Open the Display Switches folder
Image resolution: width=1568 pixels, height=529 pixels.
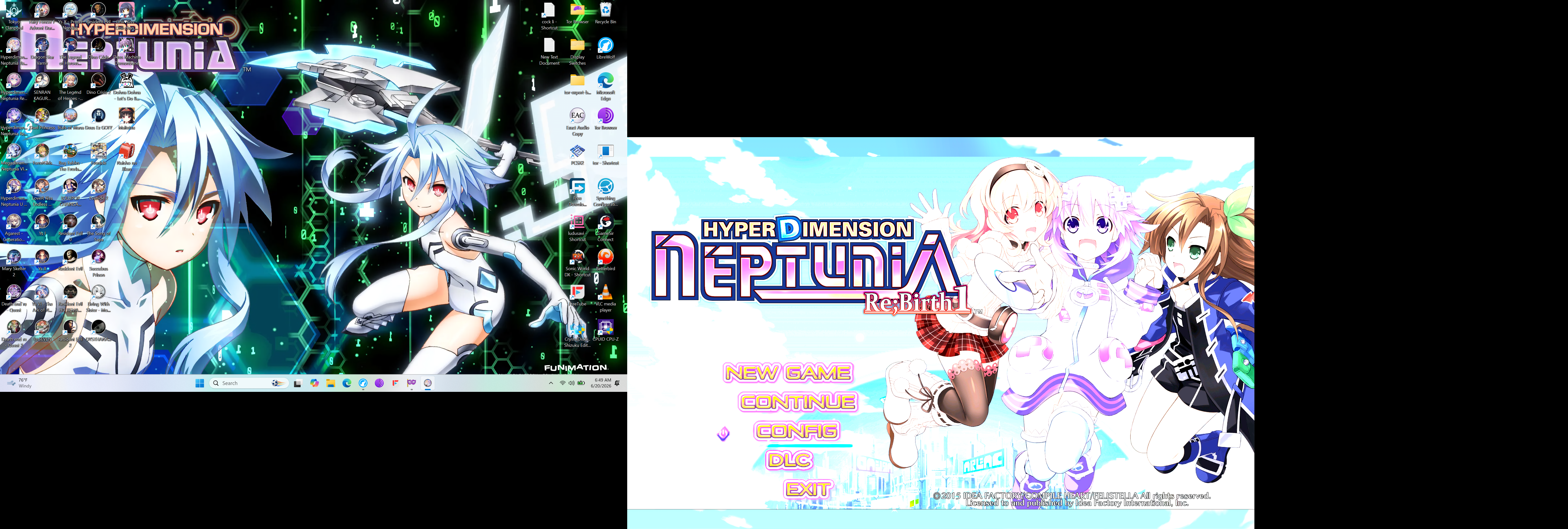pos(577,51)
